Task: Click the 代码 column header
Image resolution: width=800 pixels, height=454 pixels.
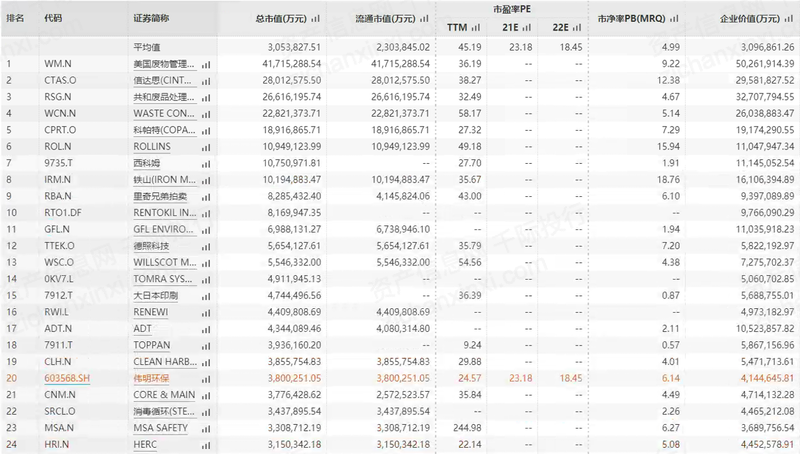Action: click(x=53, y=18)
